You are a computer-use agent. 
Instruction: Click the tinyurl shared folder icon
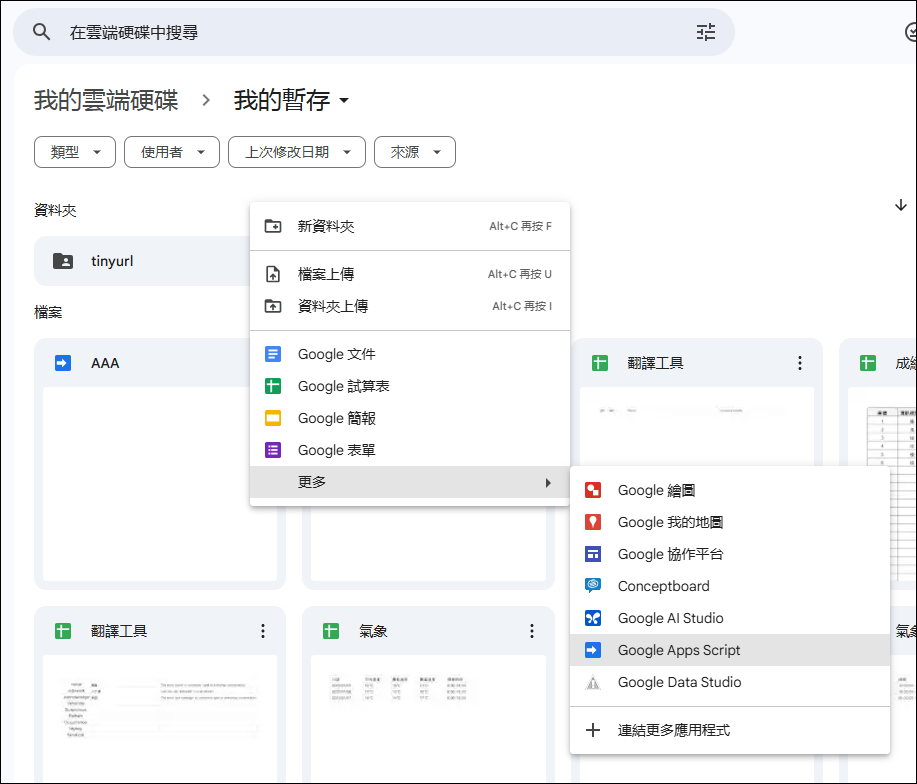pos(63,261)
